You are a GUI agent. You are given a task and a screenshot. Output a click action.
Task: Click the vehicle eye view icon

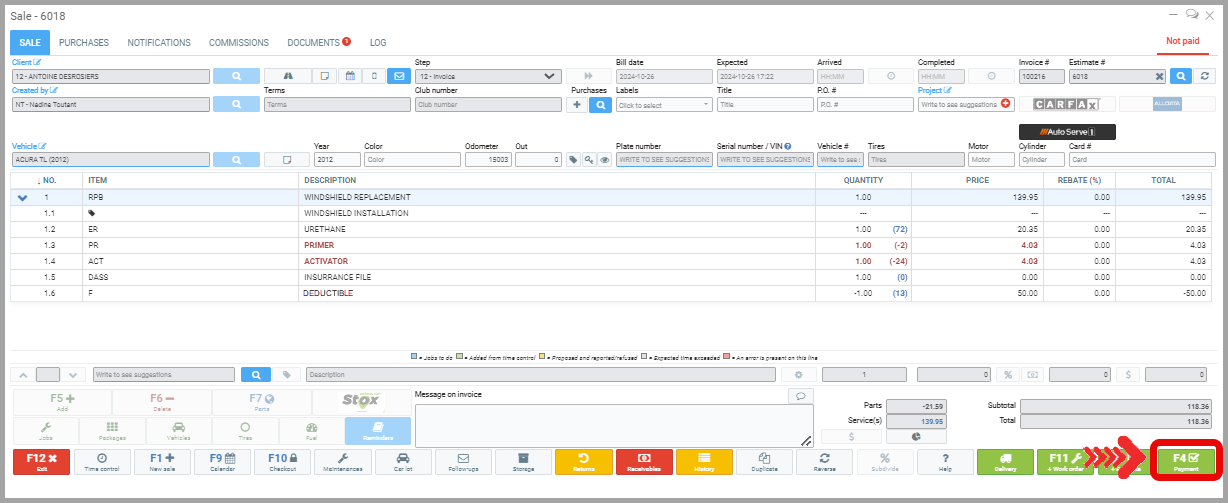tap(604, 159)
